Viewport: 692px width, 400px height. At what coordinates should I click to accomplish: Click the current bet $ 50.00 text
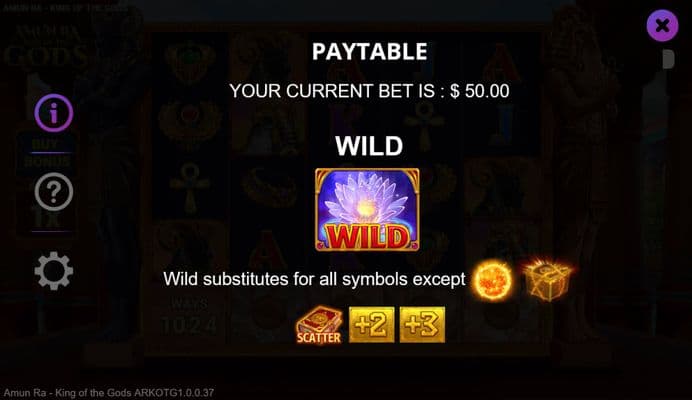point(479,91)
